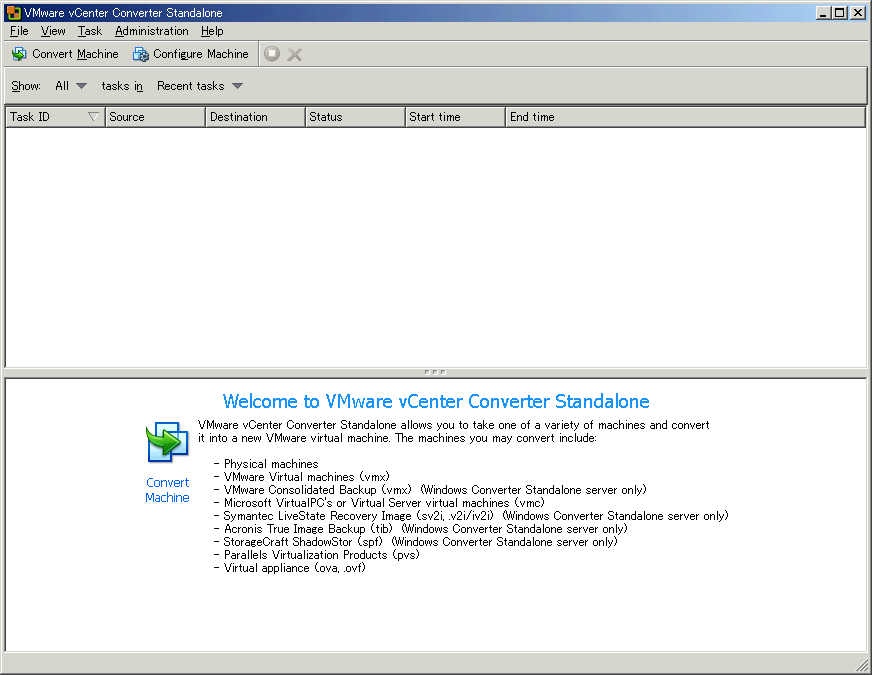Viewport: 872px width, 675px height.
Task: Click the Configure Machine toolbar label
Action: pos(201,54)
